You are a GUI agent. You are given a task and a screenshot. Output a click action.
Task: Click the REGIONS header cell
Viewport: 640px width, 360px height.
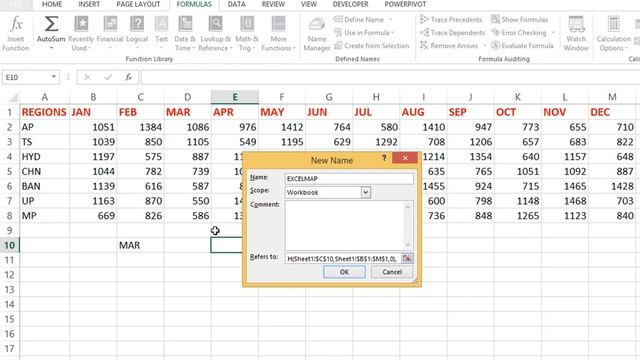click(44, 112)
